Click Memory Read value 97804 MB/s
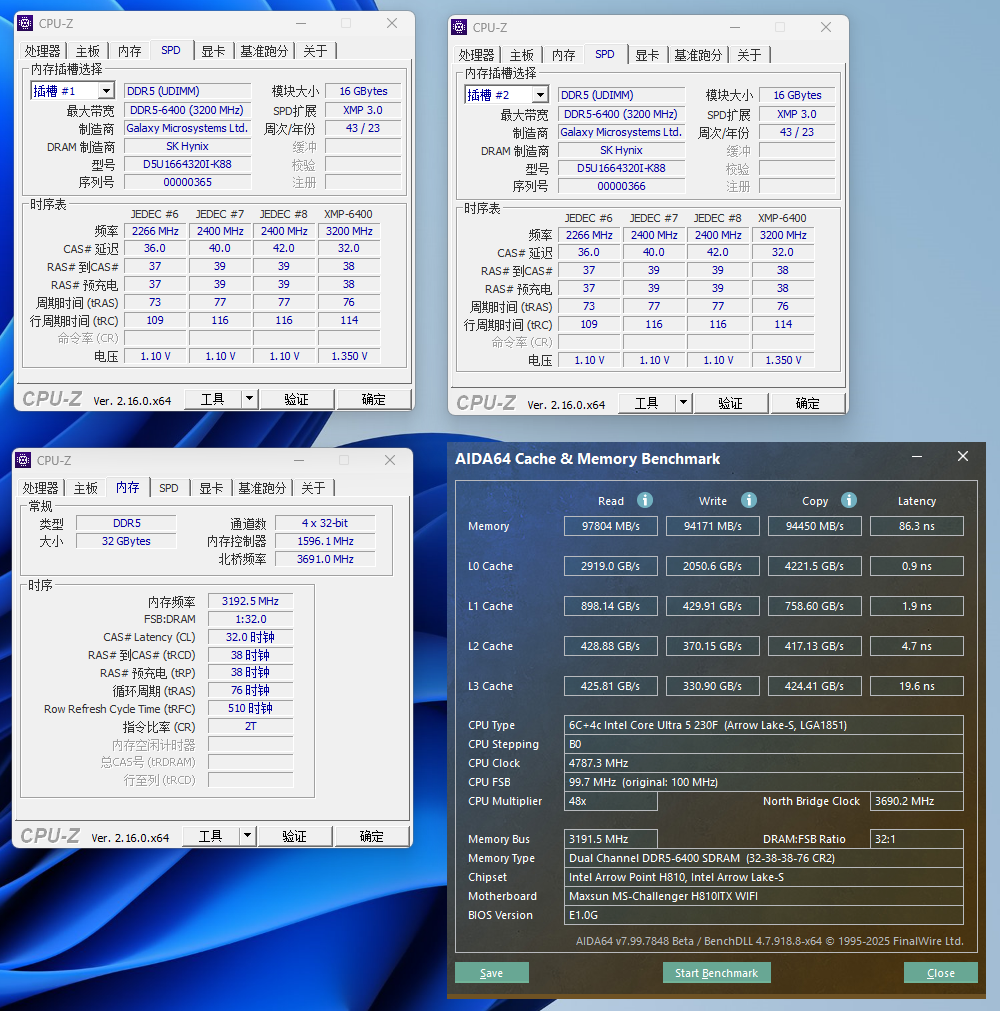This screenshot has width=1000, height=1011. click(611, 526)
